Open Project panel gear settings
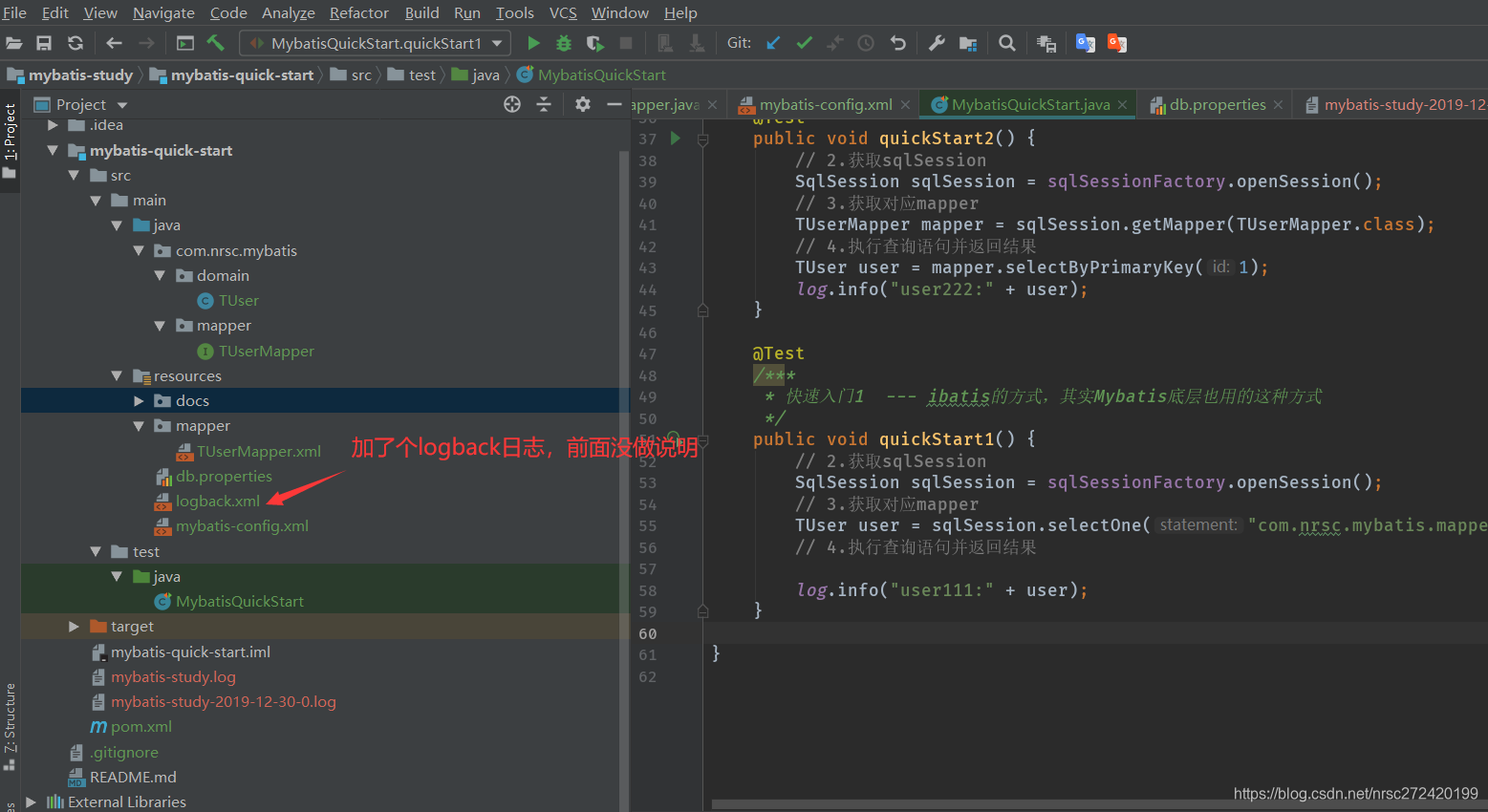 point(583,104)
